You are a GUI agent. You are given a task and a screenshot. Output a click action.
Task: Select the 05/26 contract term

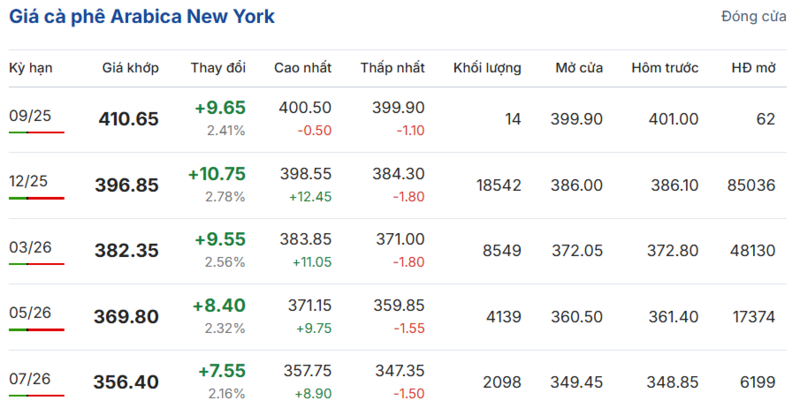pos(30,313)
